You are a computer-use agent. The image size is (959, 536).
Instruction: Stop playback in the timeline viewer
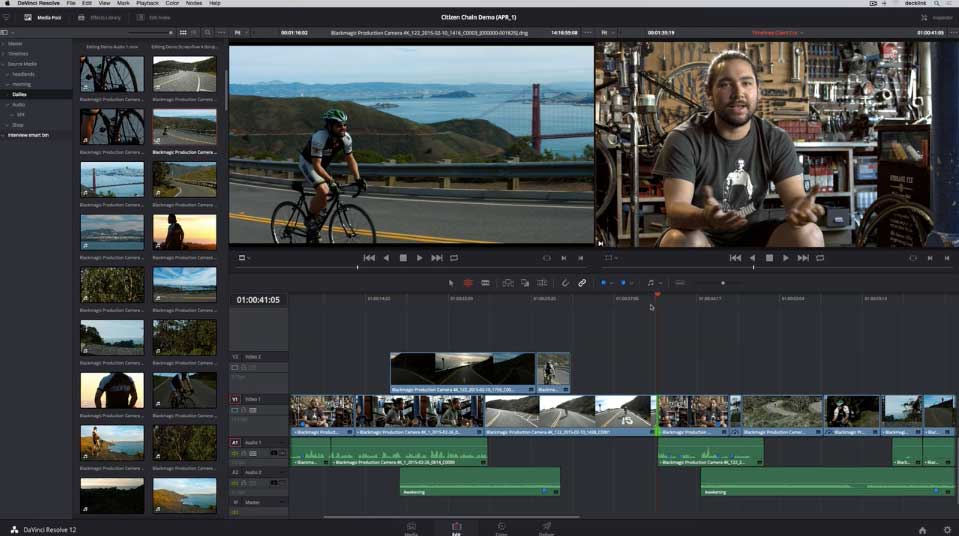tap(769, 258)
